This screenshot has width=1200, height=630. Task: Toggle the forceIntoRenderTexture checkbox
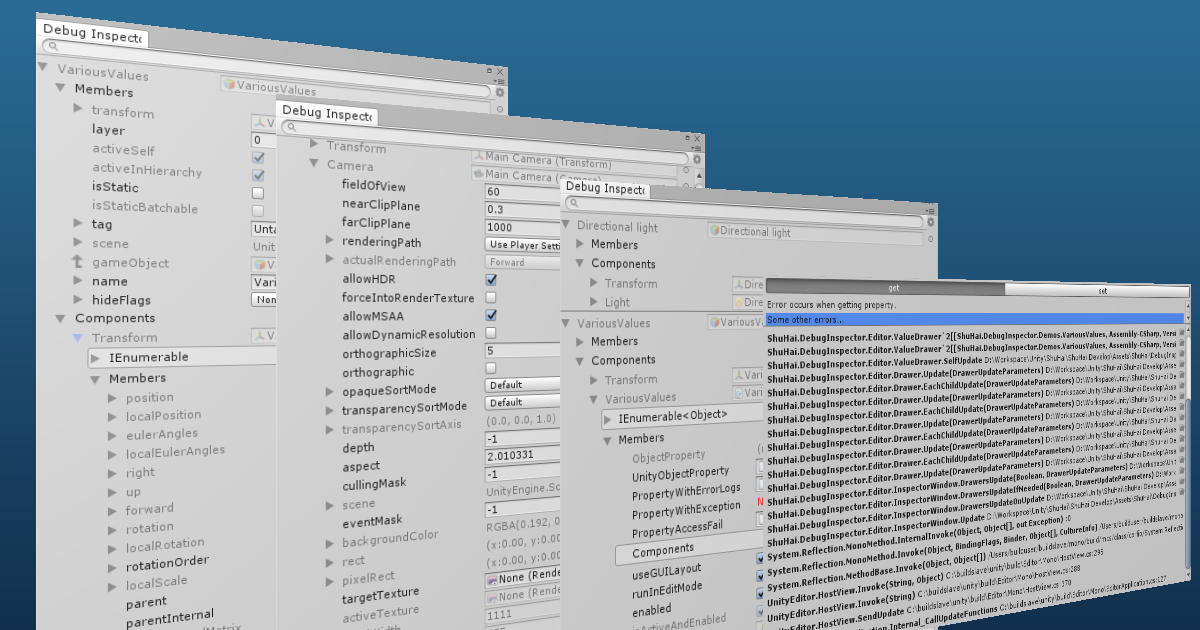coord(489,298)
